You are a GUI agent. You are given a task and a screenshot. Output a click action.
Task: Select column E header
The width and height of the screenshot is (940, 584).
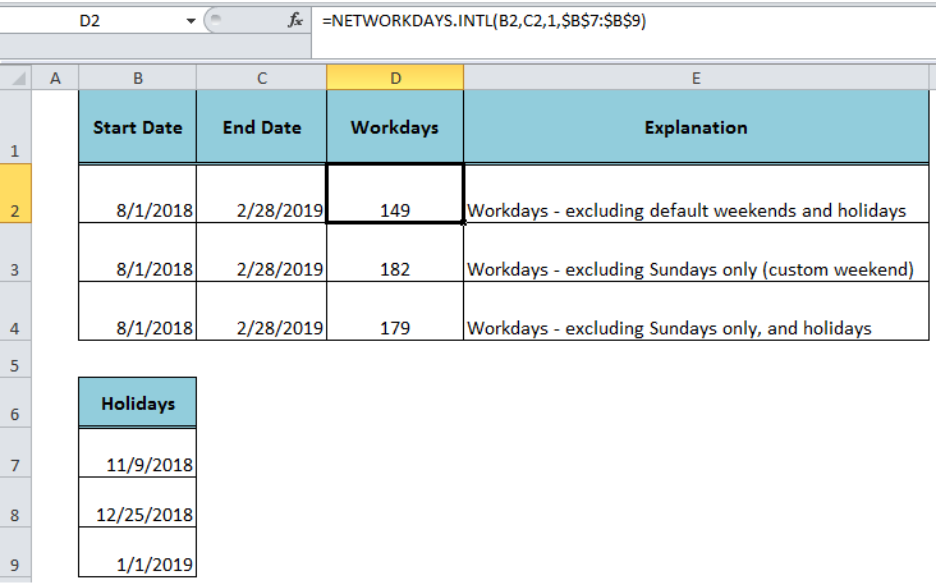695,77
